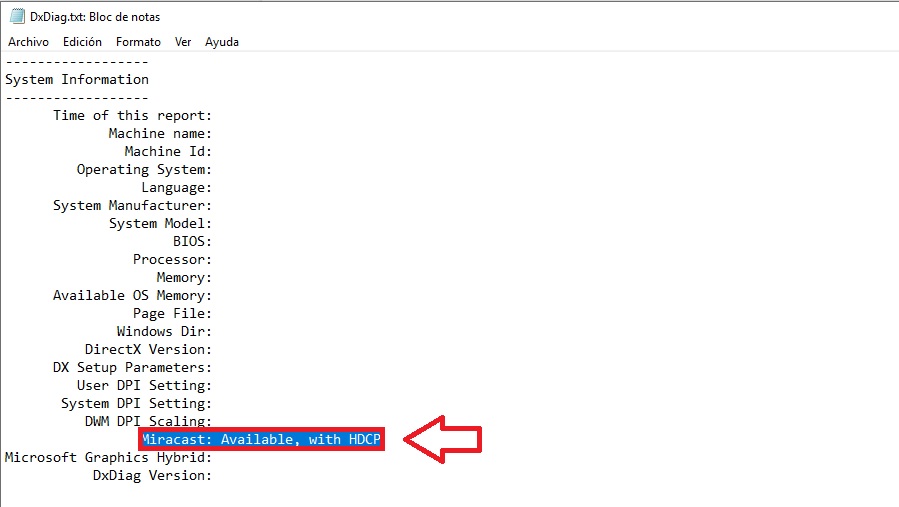The image size is (899, 507).
Task: Click the 'Microsoft Graphics Hybrid:' line
Action: tap(108, 458)
